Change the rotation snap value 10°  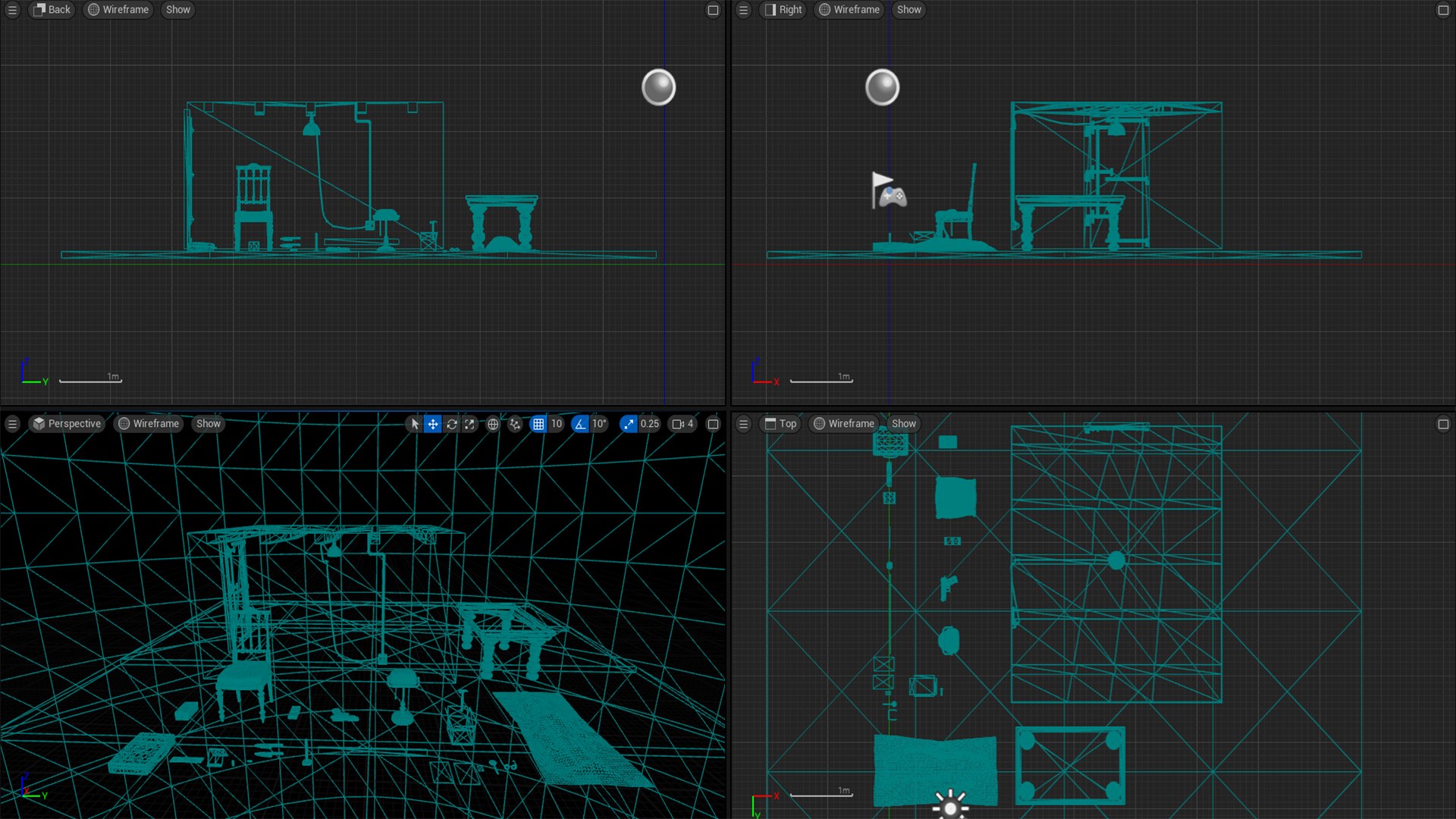pos(600,424)
